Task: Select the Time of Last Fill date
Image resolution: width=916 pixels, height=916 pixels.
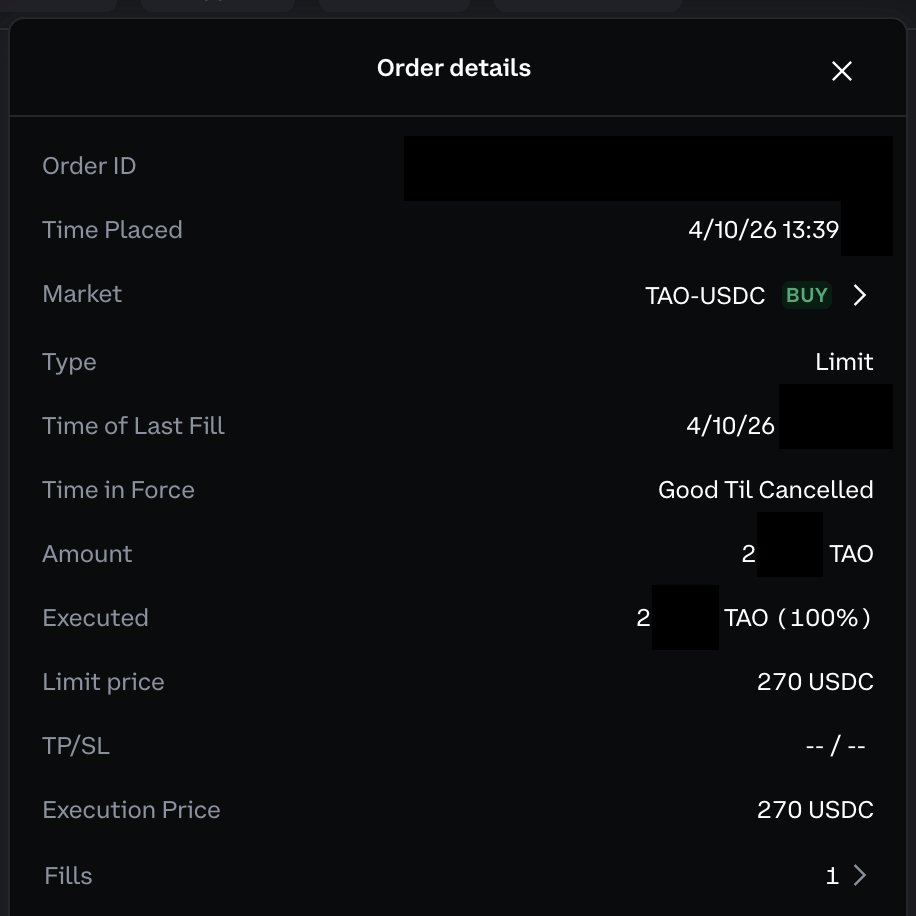Action: pos(730,426)
